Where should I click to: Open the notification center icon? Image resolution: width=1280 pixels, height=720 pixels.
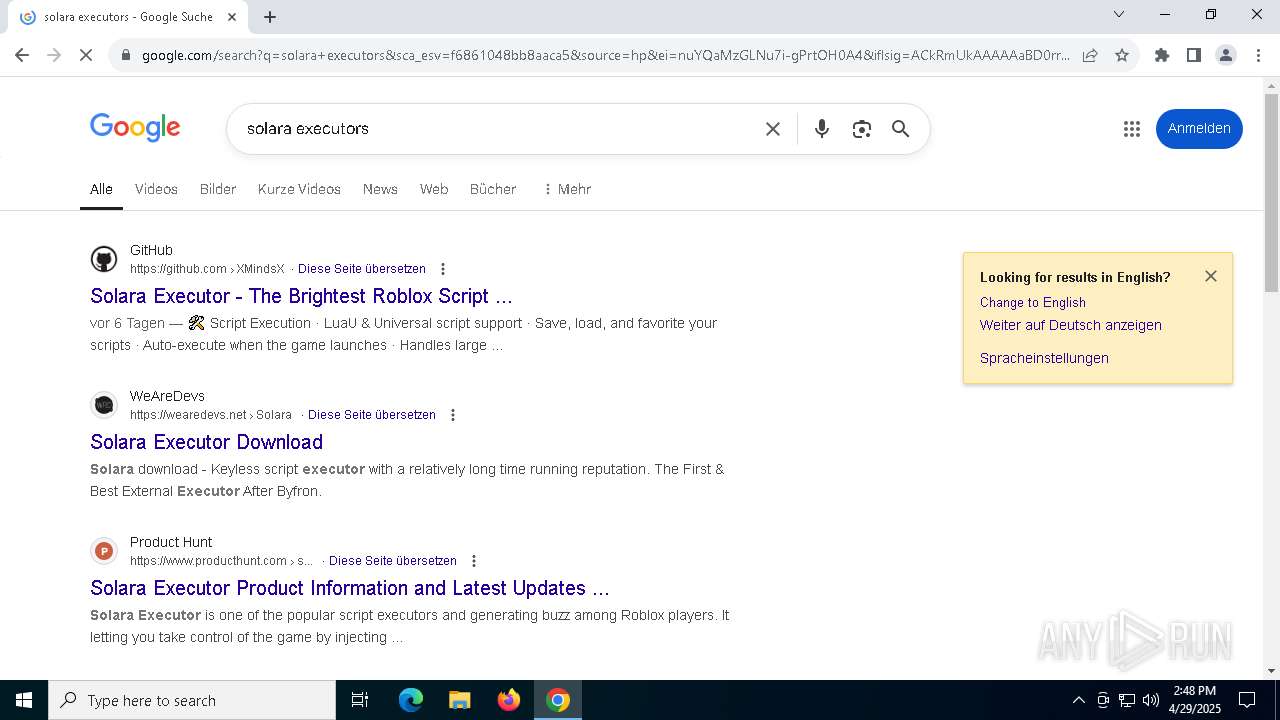click(1247, 700)
